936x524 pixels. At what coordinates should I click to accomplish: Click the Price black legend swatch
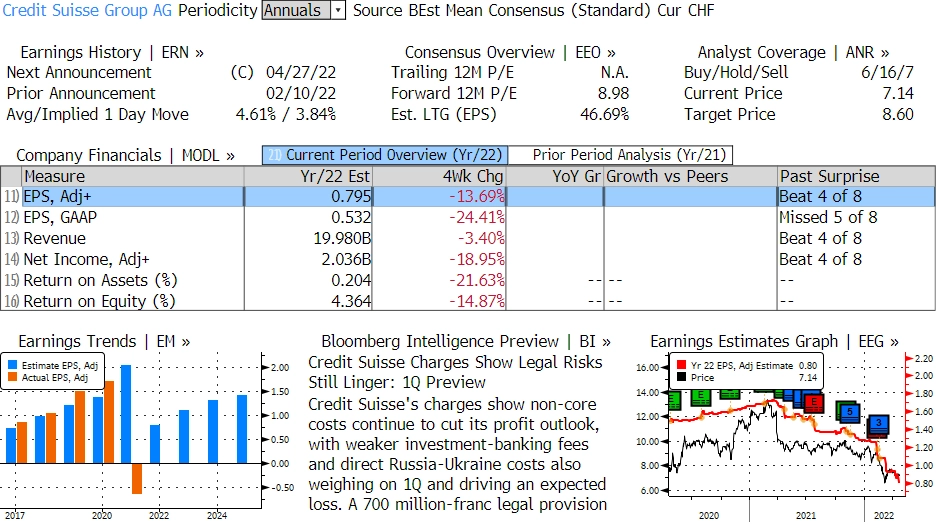point(681,377)
